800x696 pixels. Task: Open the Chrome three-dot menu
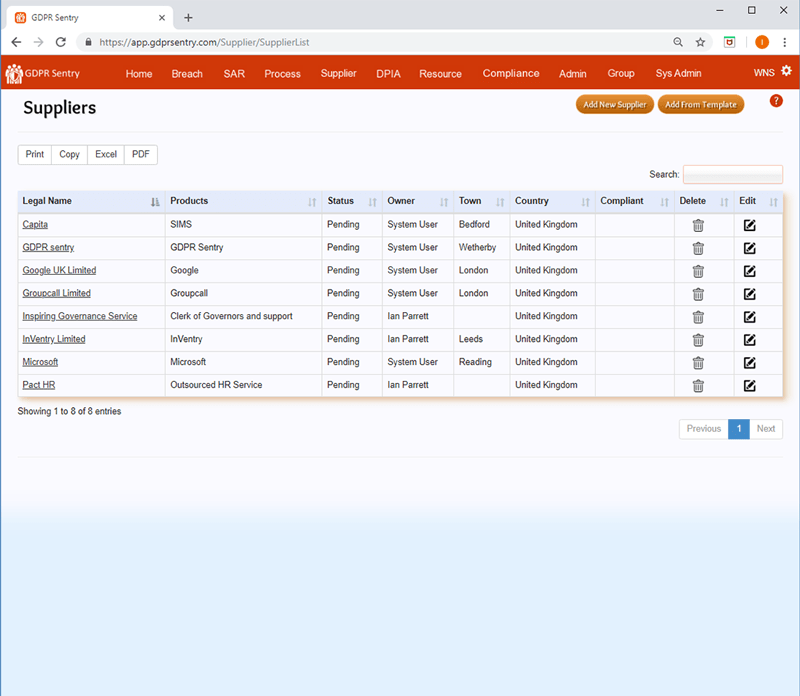pyautogui.click(x=785, y=42)
